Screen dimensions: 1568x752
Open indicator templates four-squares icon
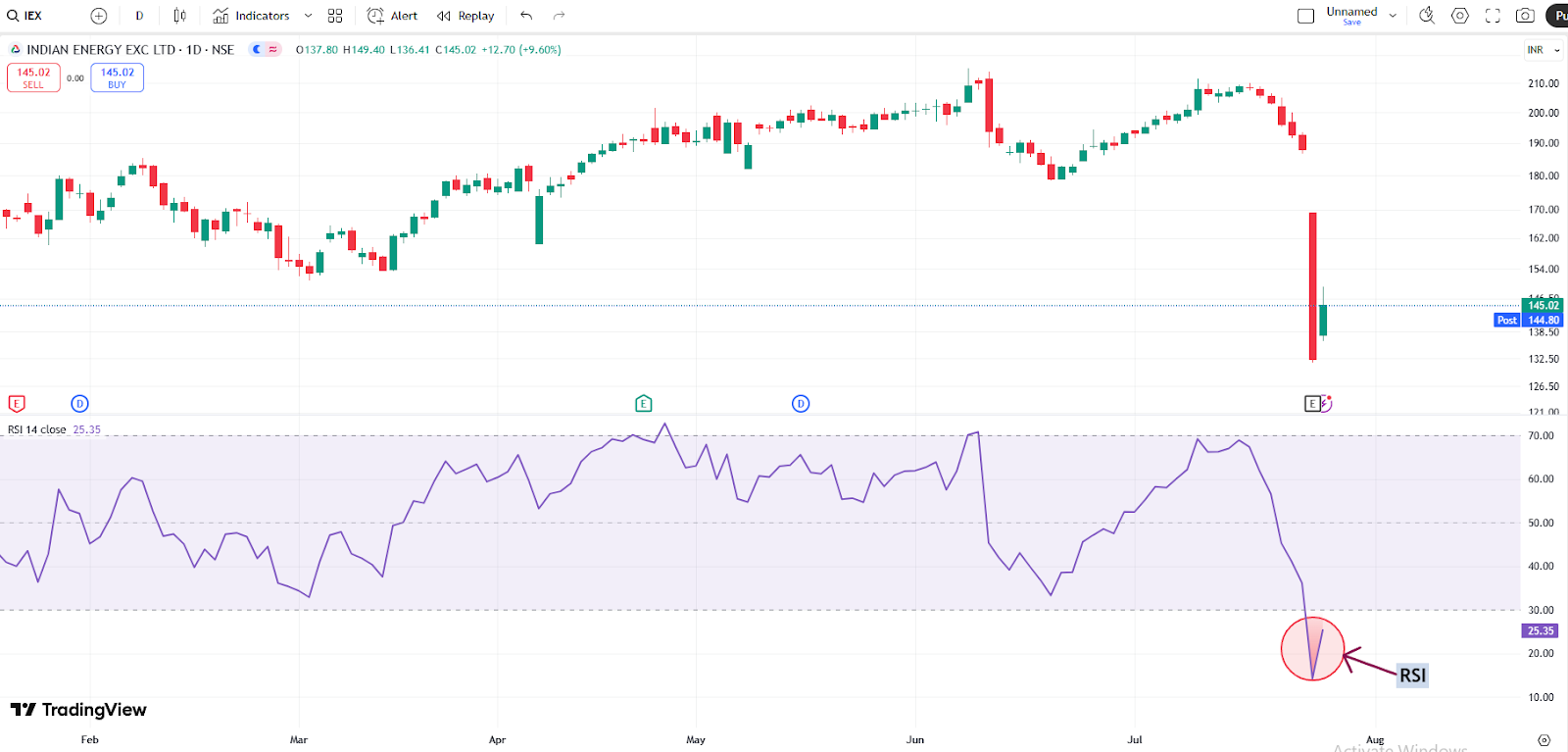(335, 16)
